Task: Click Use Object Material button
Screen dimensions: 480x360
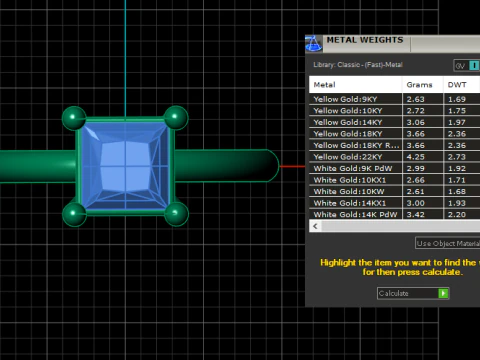Action: tap(448, 243)
